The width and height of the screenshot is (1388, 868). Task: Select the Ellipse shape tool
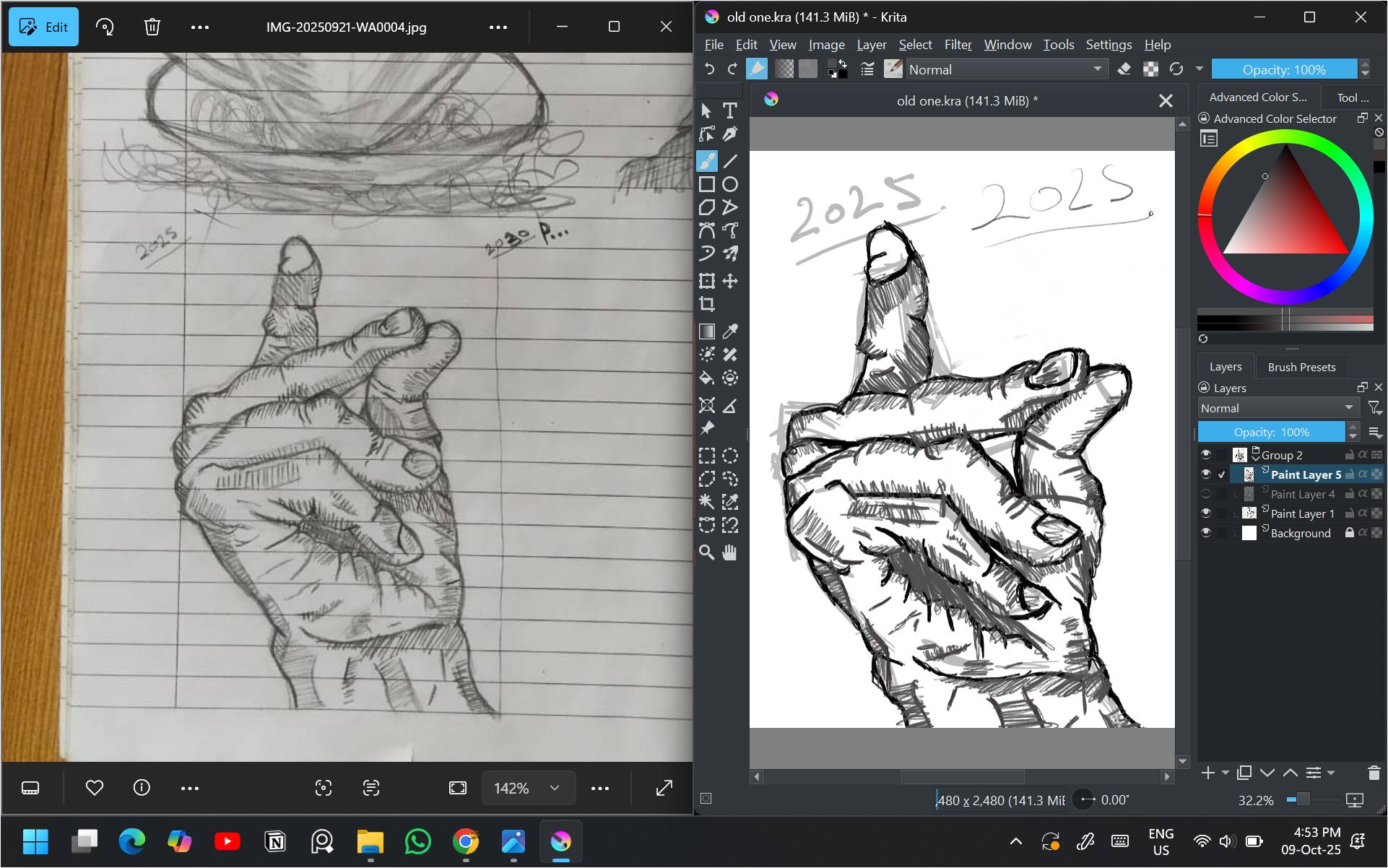coord(730,184)
